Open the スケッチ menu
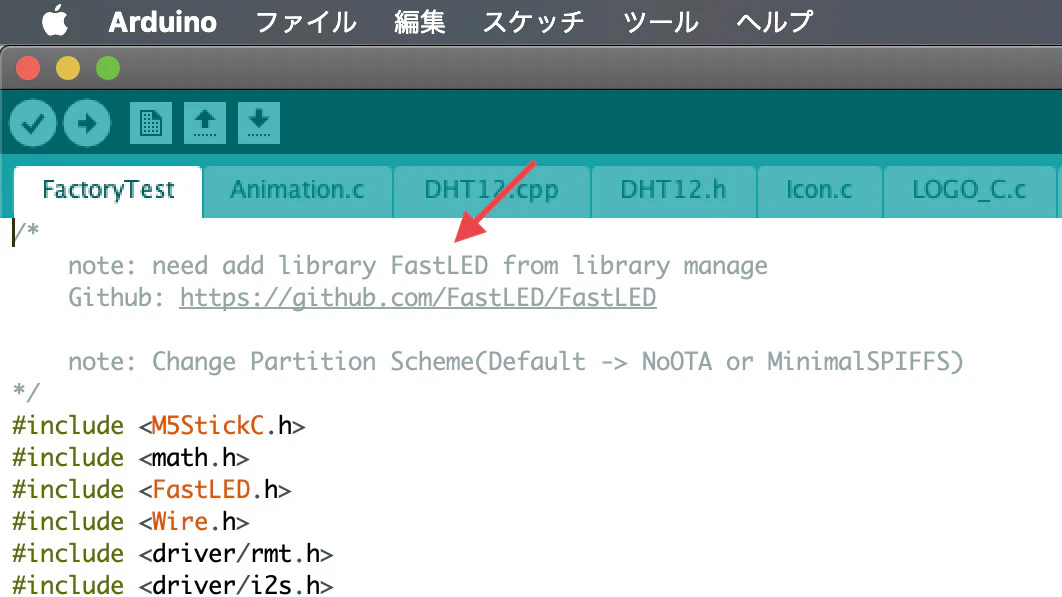 click(x=533, y=22)
